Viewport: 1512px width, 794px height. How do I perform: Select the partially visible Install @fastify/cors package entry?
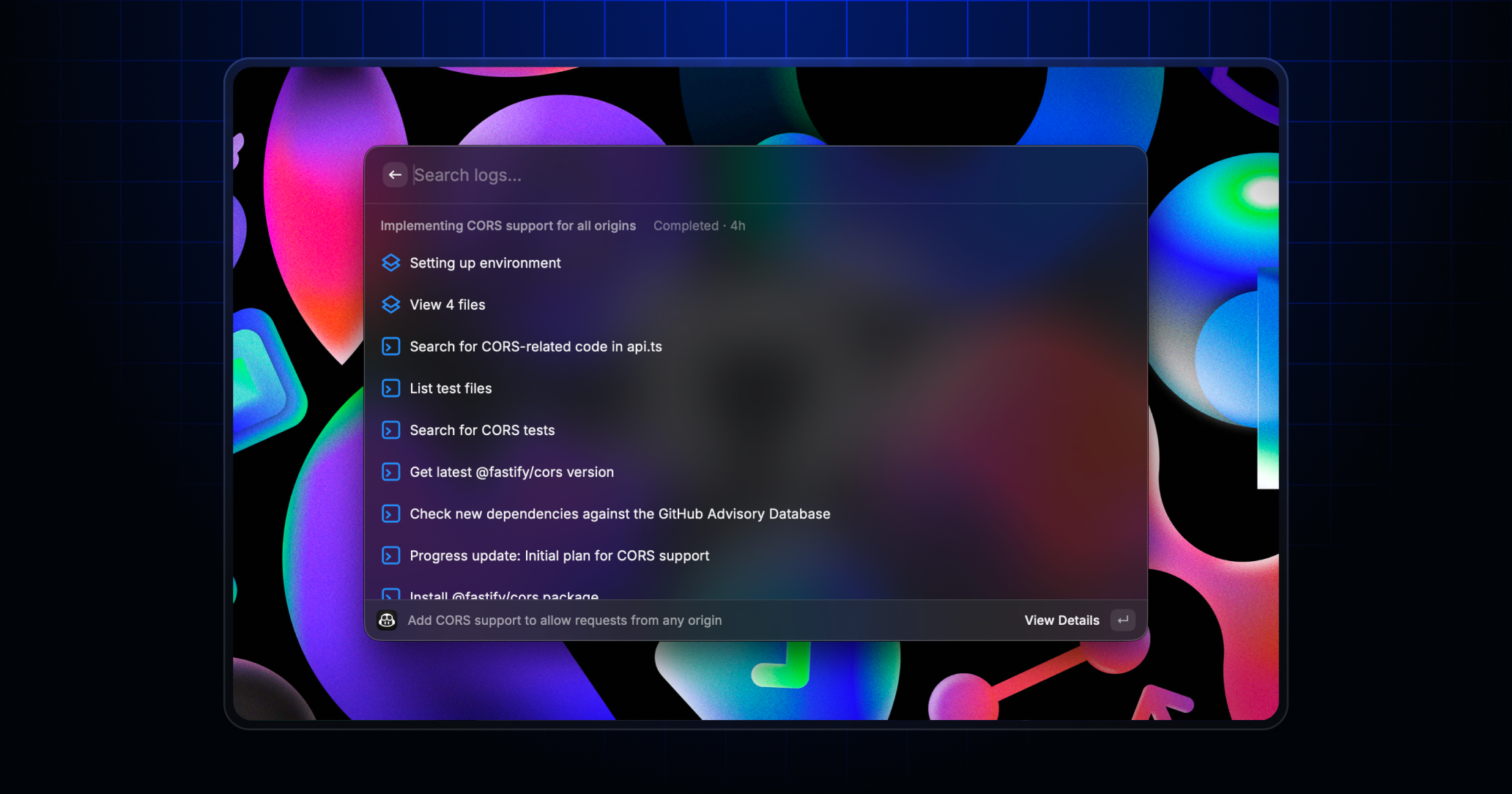(x=504, y=595)
